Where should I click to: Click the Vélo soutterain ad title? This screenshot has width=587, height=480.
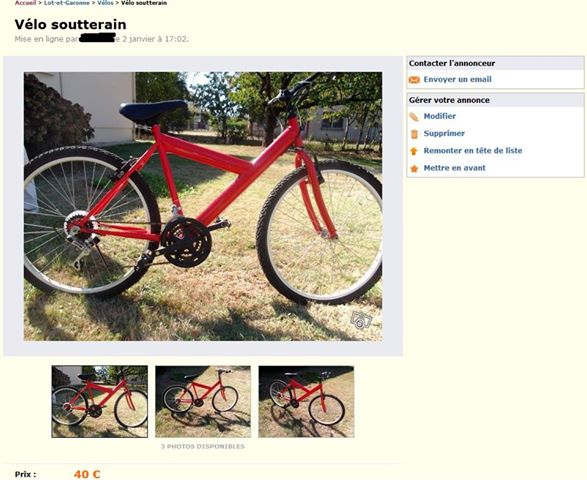(70, 24)
